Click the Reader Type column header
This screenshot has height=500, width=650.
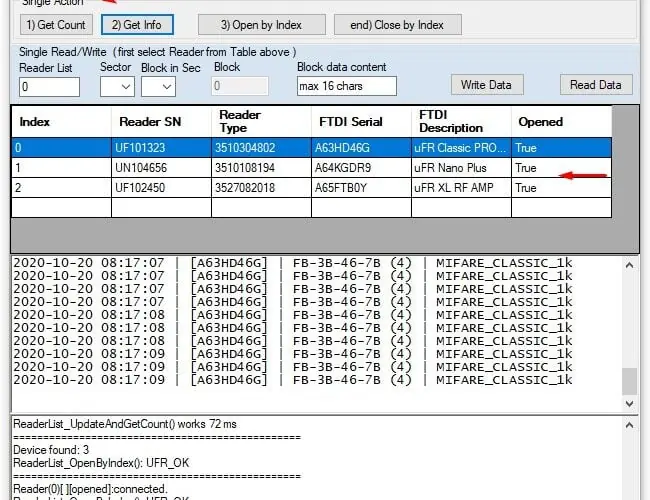[261, 121]
